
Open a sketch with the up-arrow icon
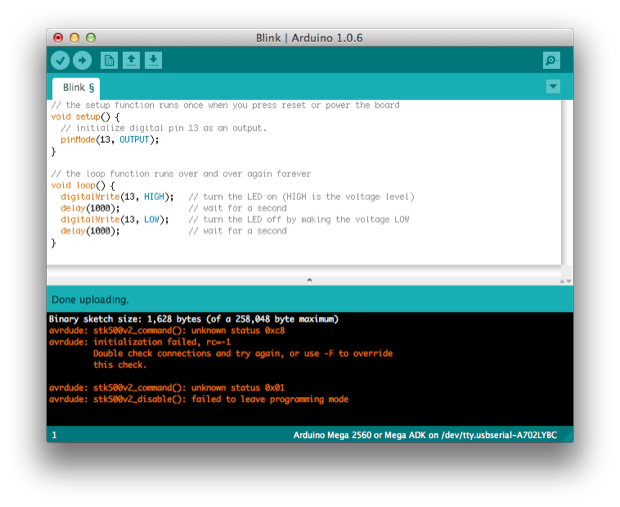point(131,61)
